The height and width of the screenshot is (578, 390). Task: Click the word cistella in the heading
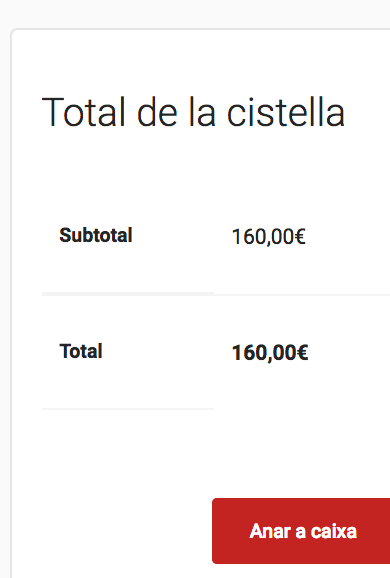pyautogui.click(x=286, y=112)
